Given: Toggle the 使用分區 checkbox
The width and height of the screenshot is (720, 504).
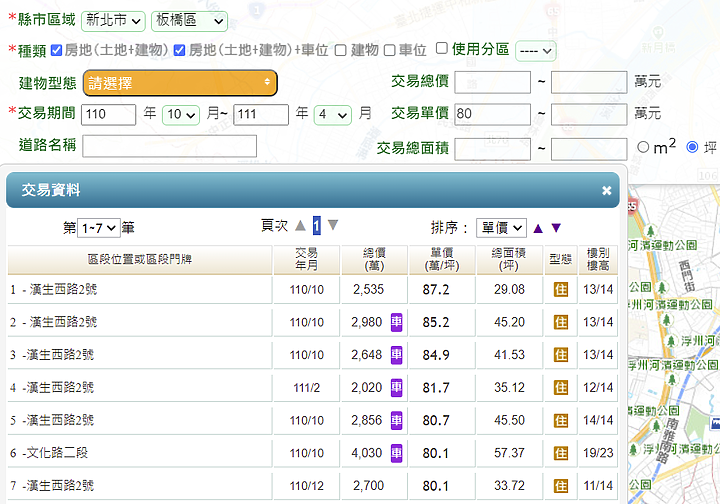Looking at the screenshot, I should point(442,48).
